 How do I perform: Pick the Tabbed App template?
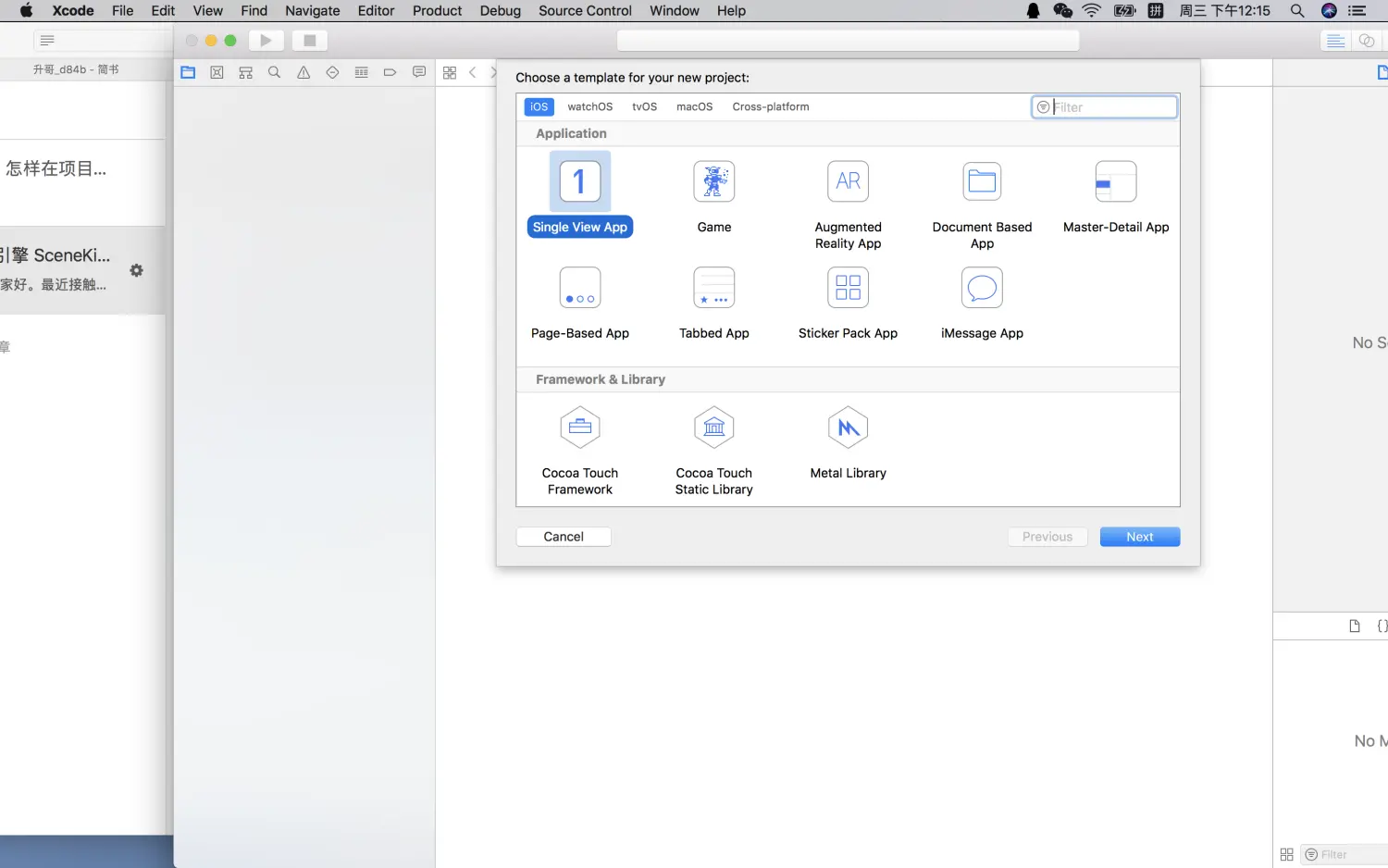pyautogui.click(x=714, y=304)
